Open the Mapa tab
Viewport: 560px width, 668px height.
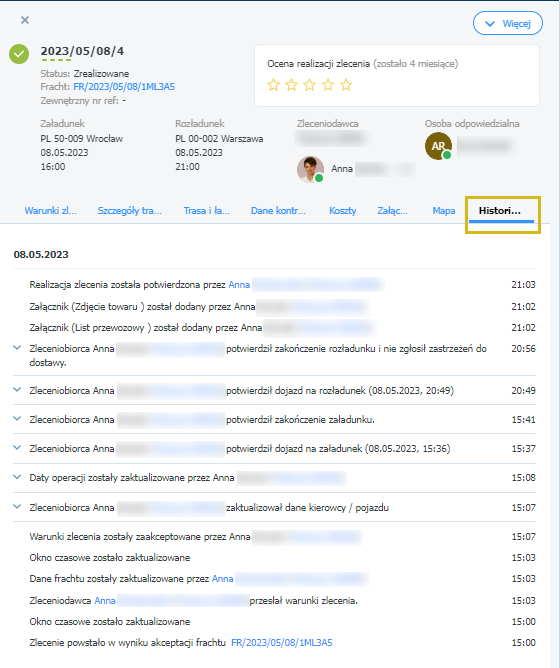[x=444, y=210]
